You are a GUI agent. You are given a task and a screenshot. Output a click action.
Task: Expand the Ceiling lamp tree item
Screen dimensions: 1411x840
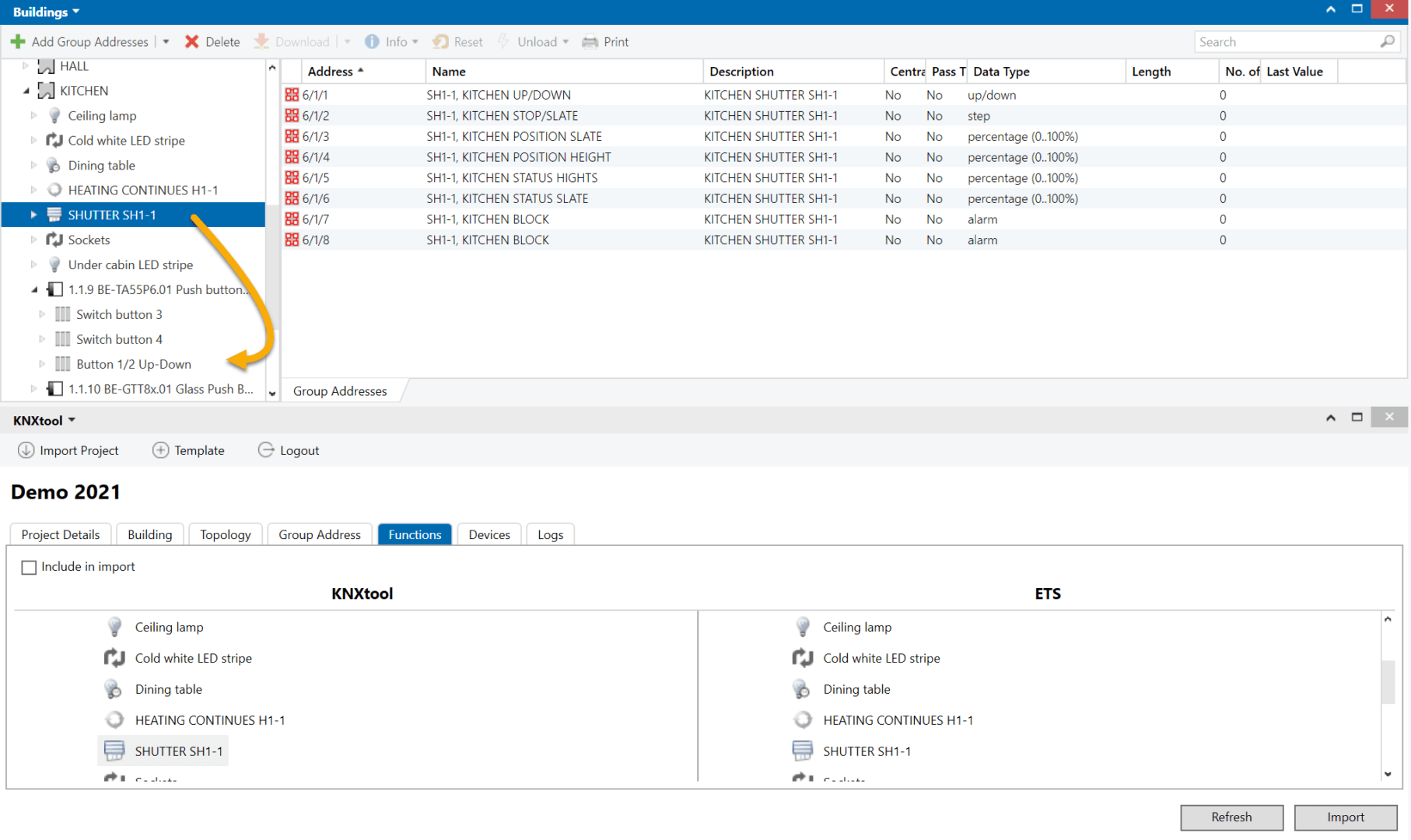(33, 116)
